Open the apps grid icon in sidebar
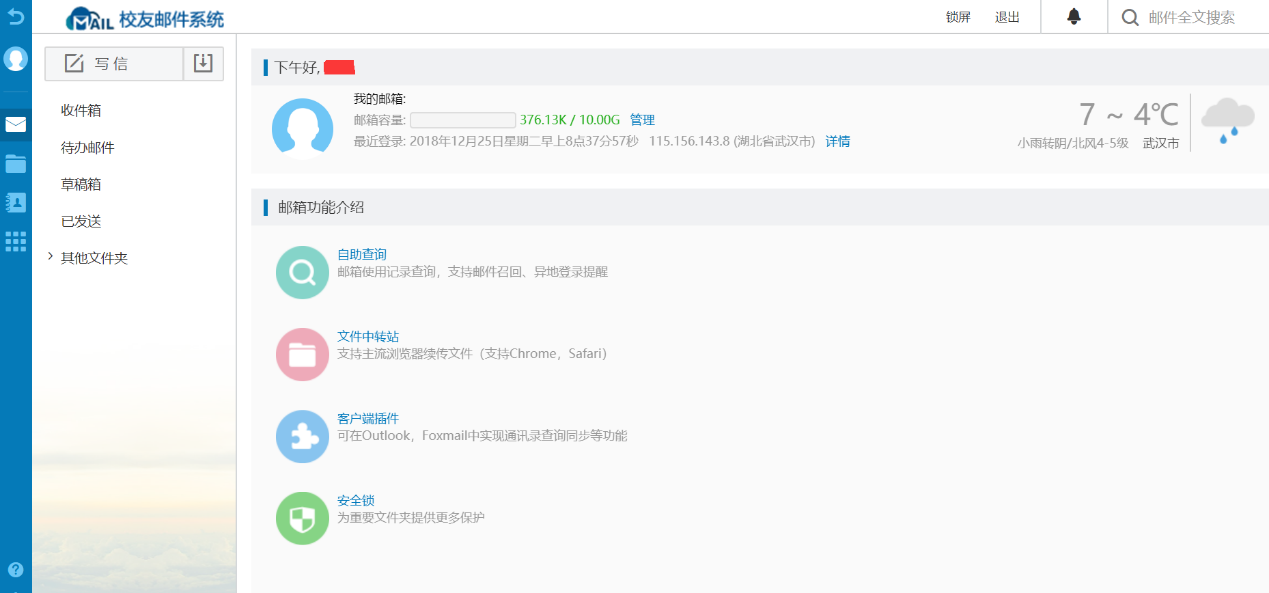The height and width of the screenshot is (593, 1269). [x=15, y=241]
